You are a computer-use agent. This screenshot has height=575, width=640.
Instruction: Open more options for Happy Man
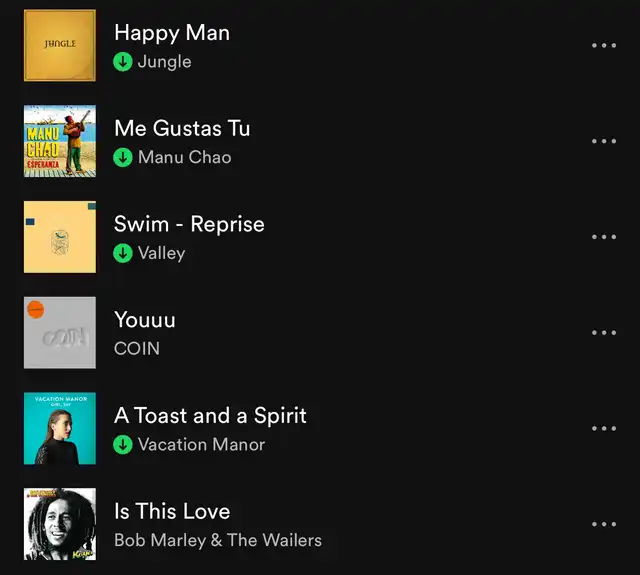click(x=604, y=45)
